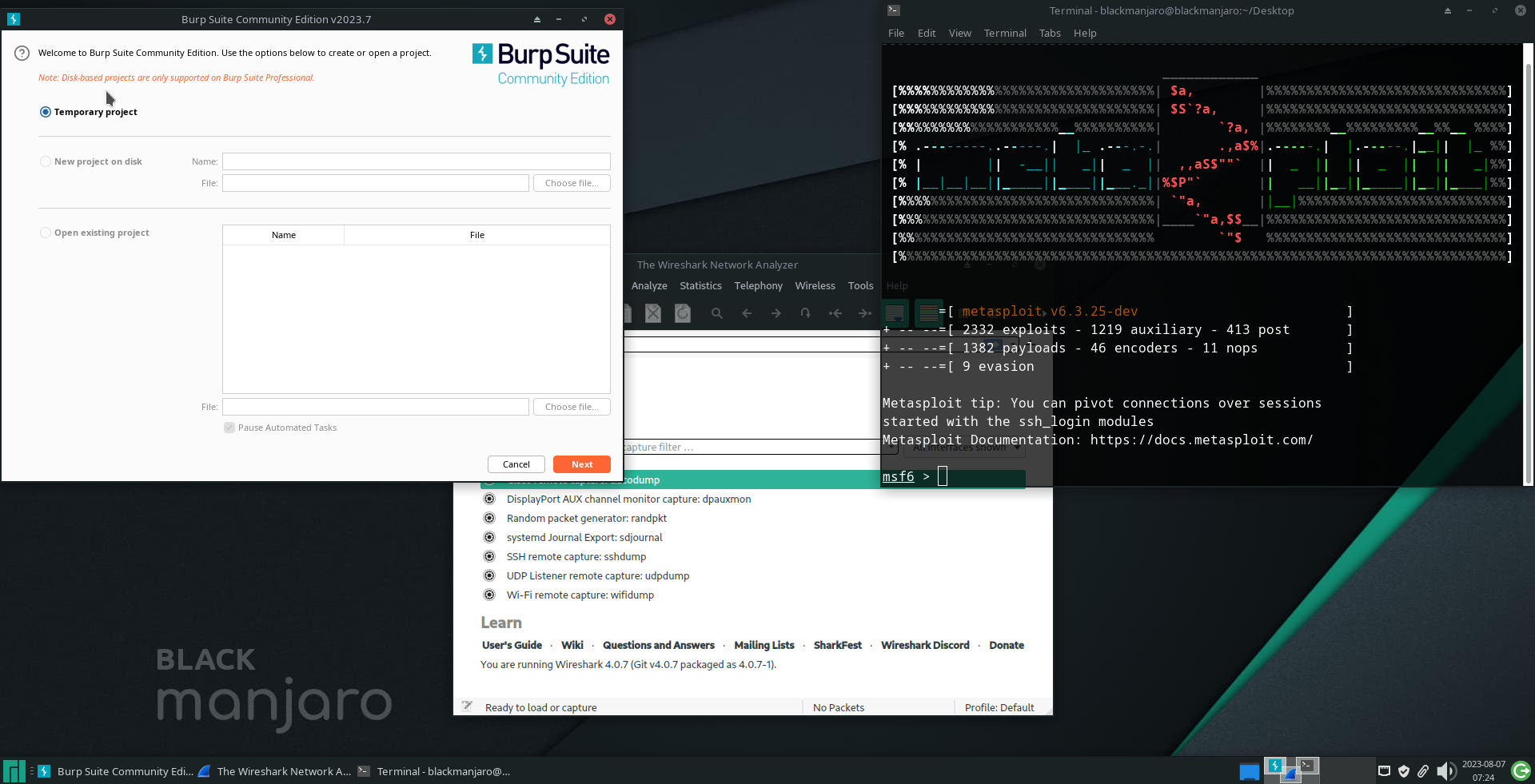Toggle the Pause Automated Tasks checkbox

[x=229, y=428]
